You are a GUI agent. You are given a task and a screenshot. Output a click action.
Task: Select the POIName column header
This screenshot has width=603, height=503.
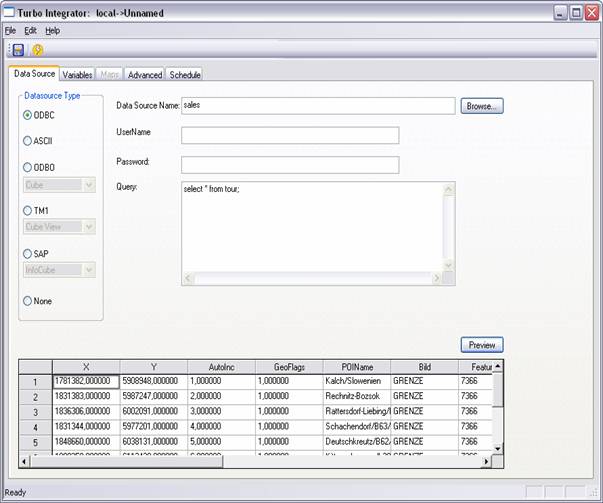click(x=355, y=367)
